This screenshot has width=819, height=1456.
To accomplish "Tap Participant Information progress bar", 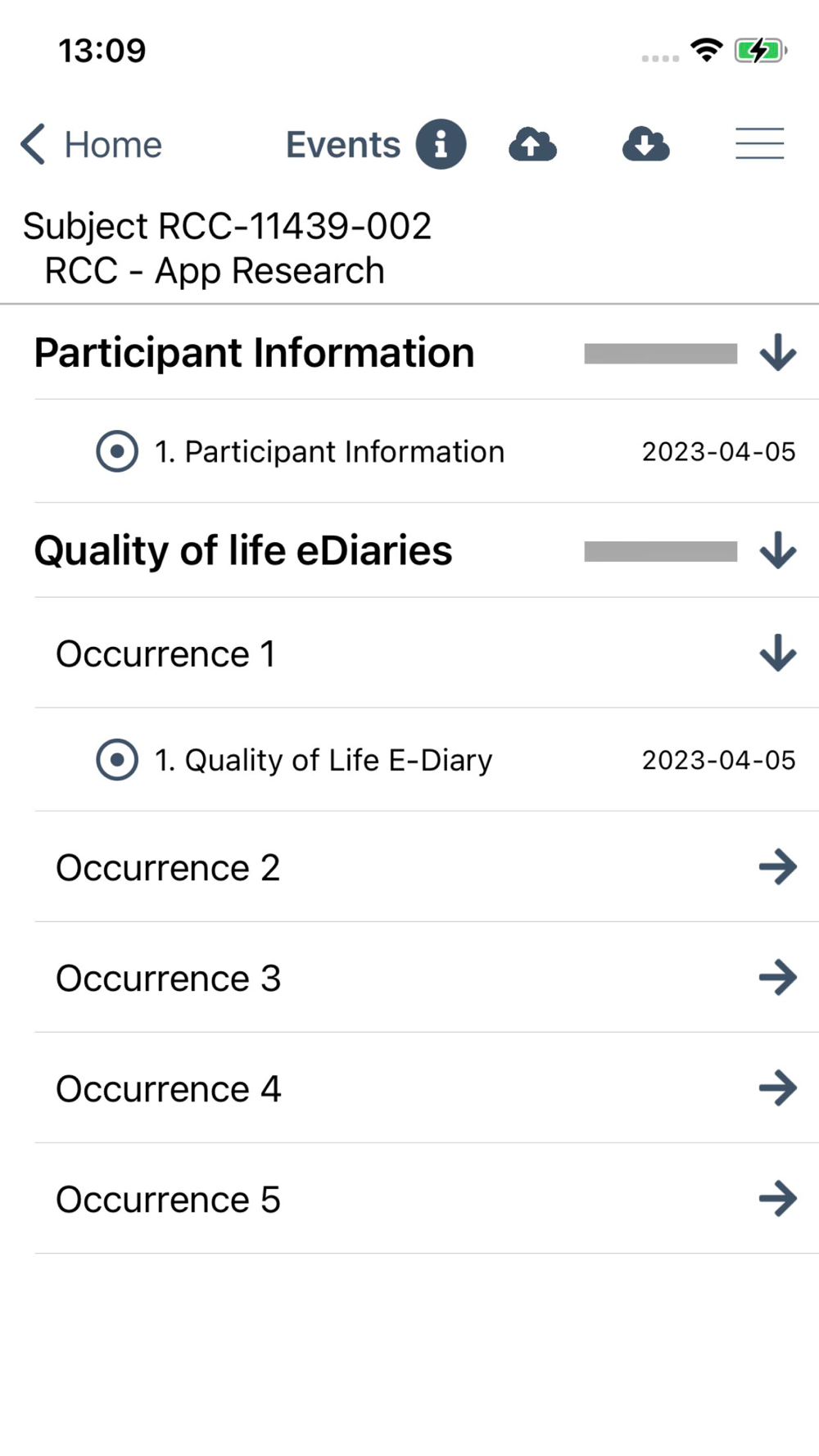I will pos(660,354).
